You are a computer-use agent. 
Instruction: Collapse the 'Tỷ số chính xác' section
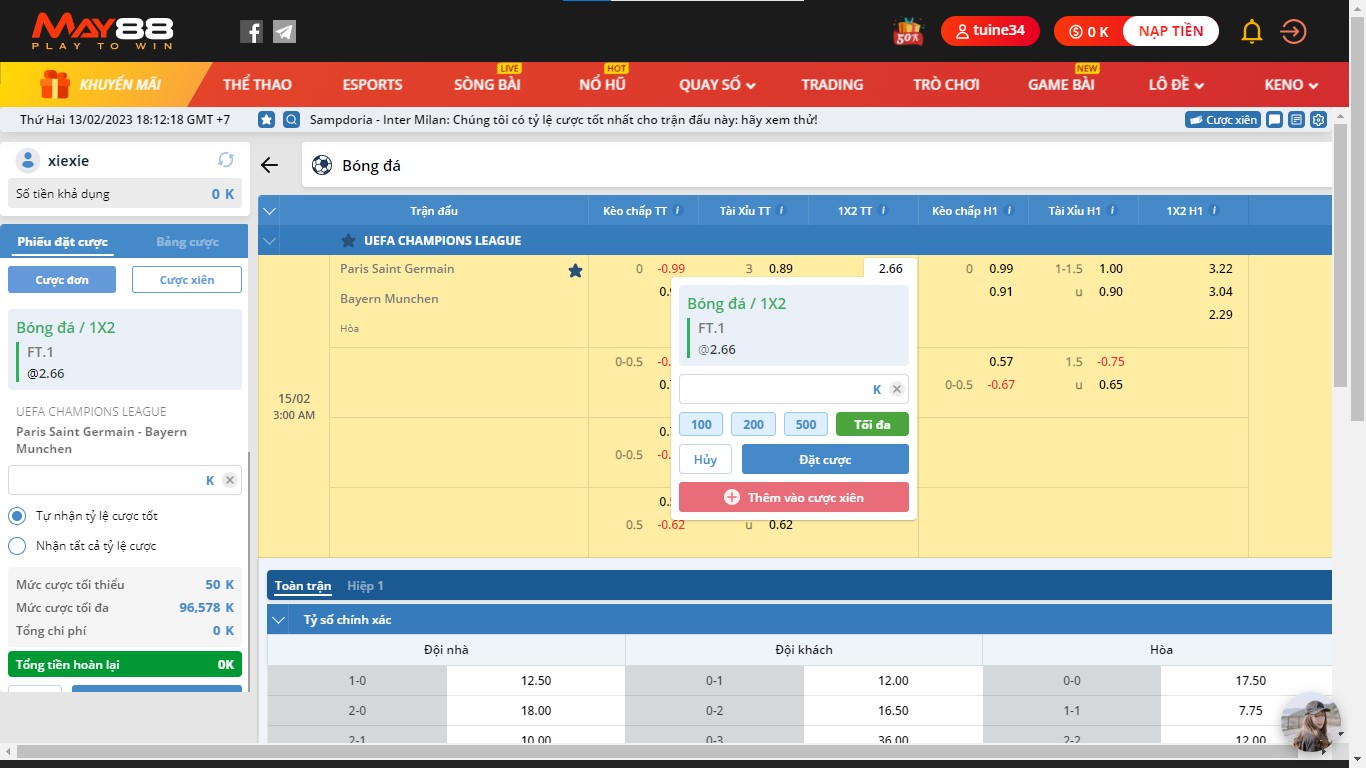(x=279, y=620)
